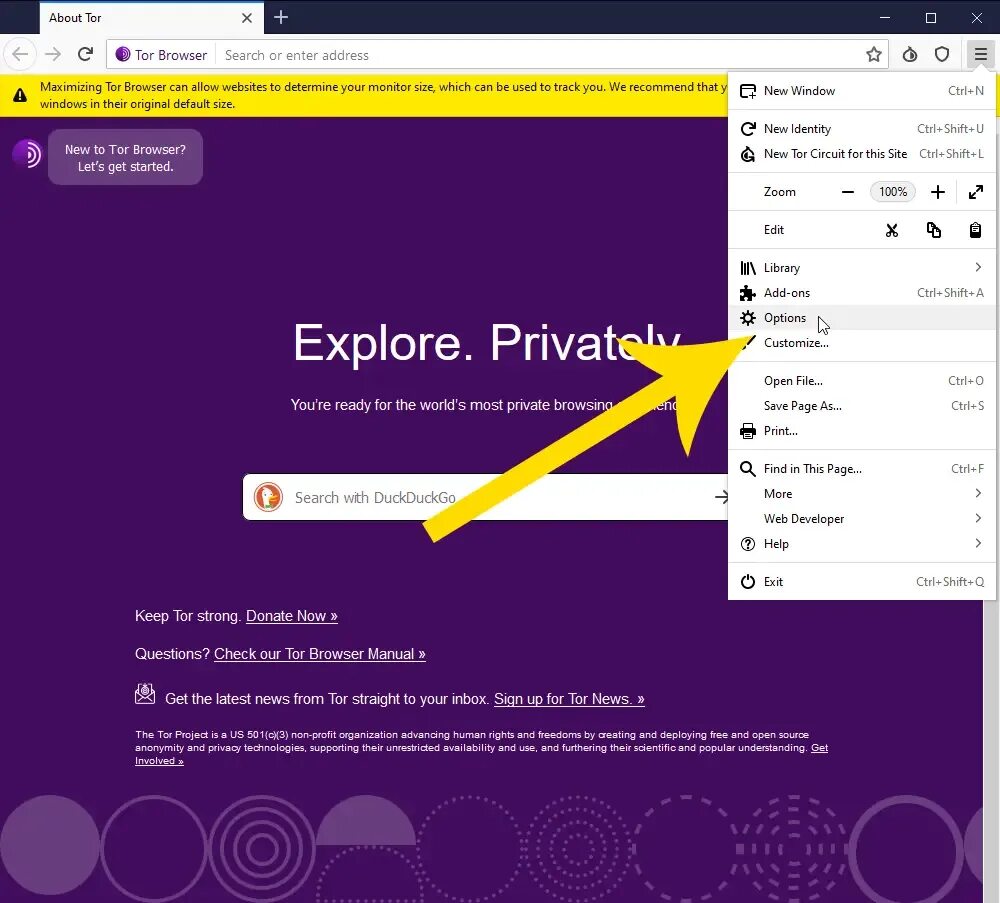Click the newsletter envelope icon

coord(145,694)
